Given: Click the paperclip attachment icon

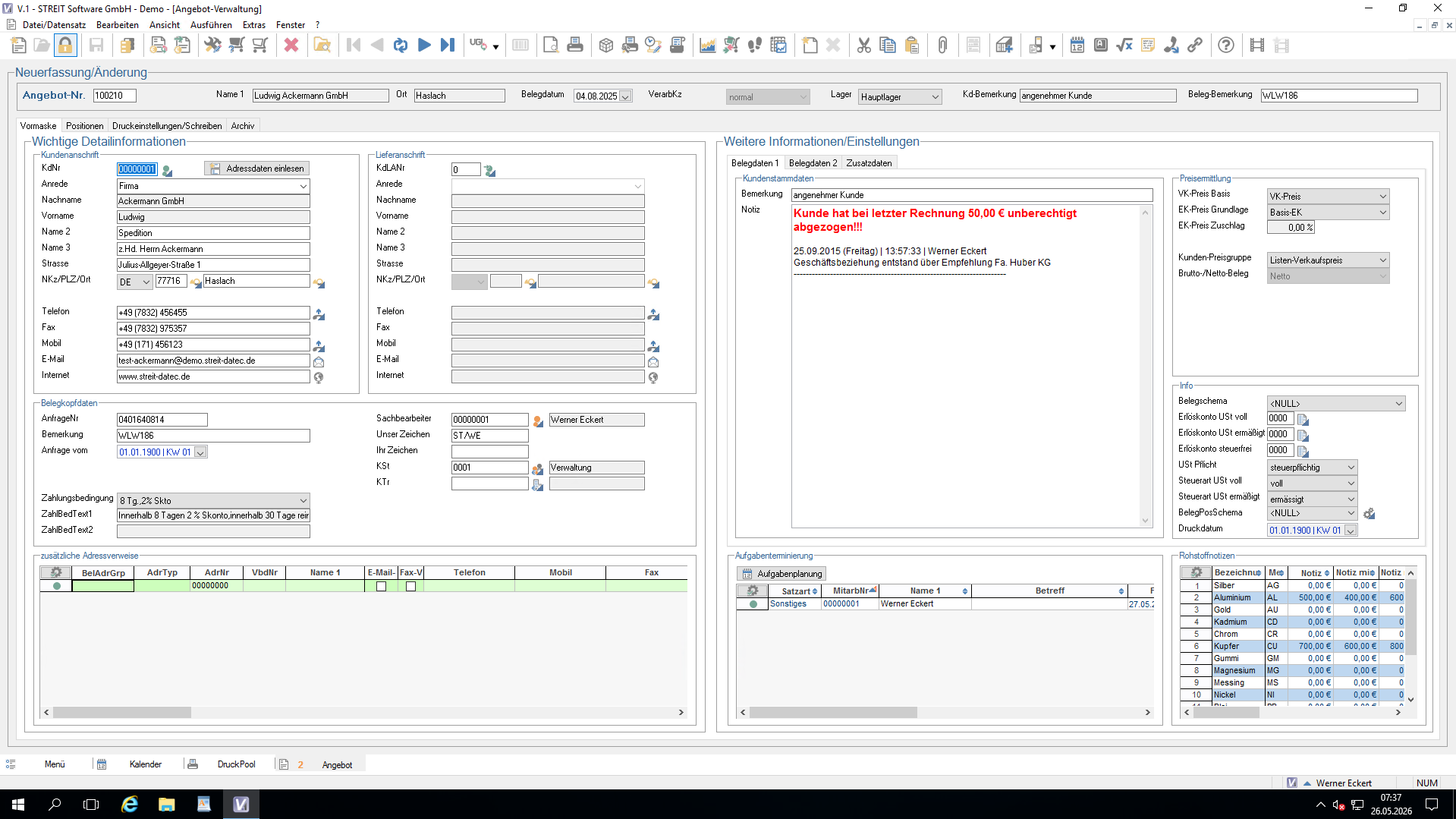Looking at the screenshot, I should coord(942,46).
